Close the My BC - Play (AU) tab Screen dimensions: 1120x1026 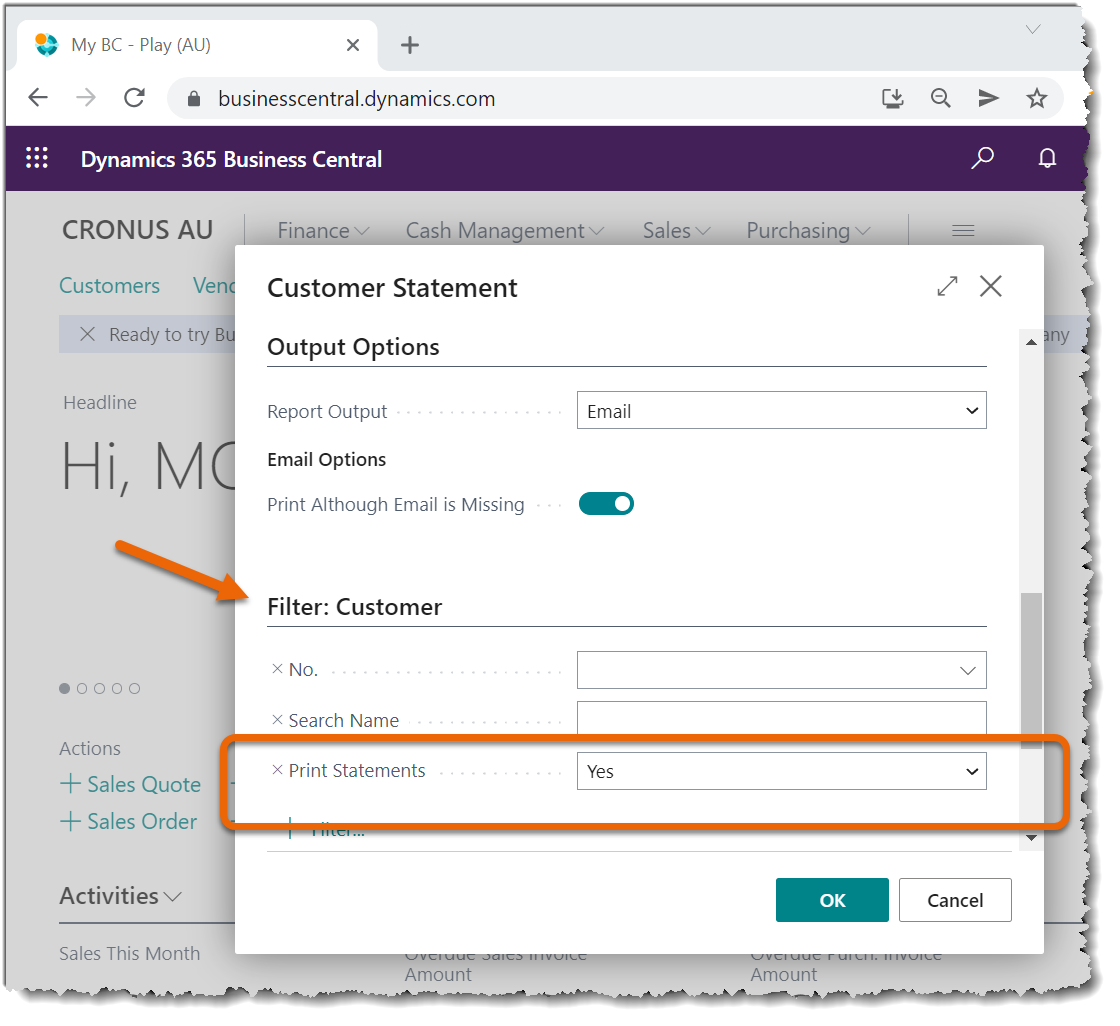coord(353,45)
